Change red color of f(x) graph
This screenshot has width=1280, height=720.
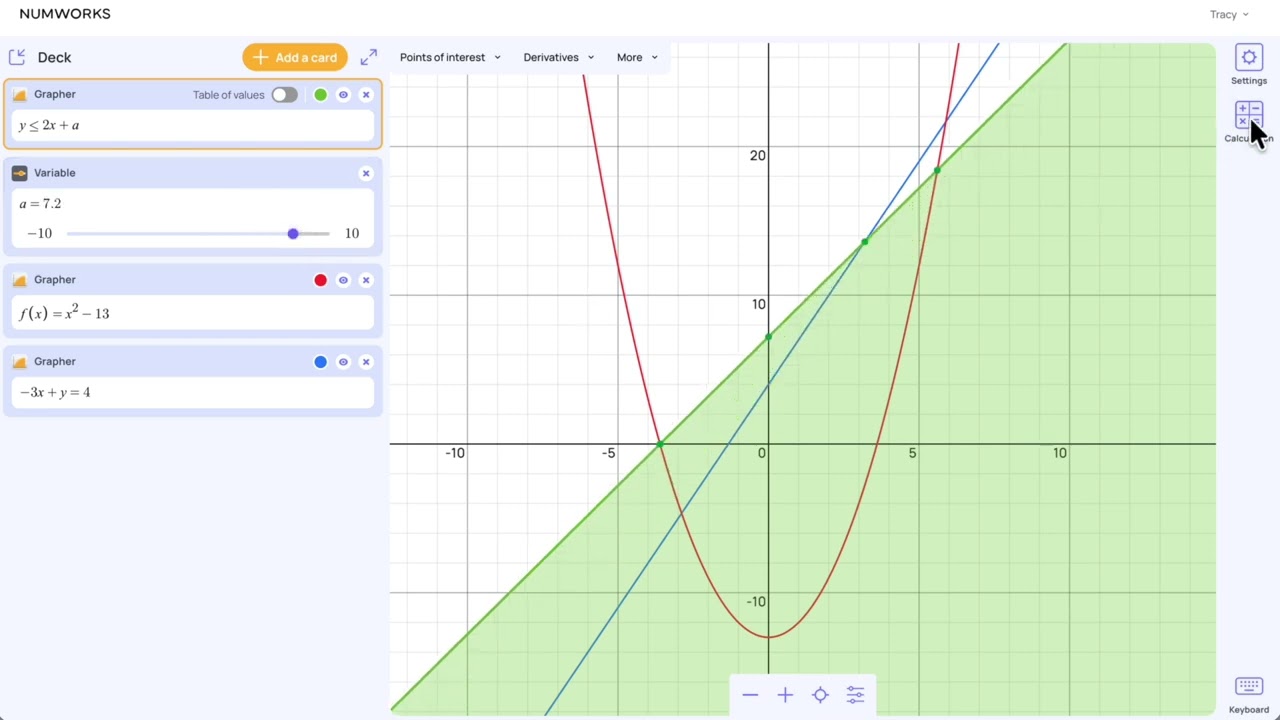point(320,280)
